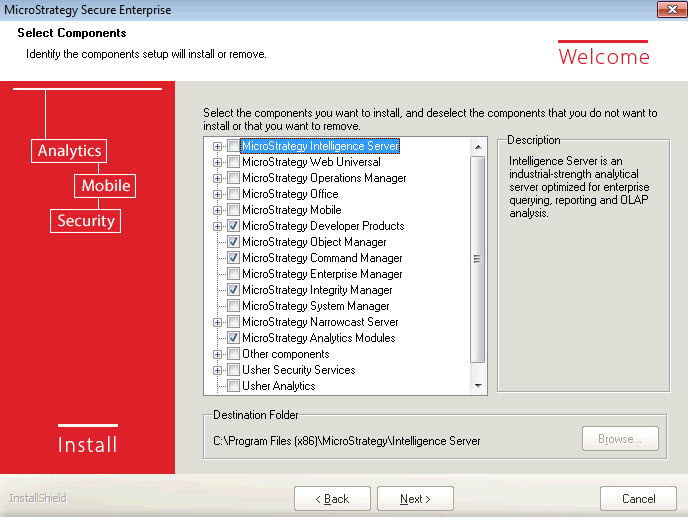The image size is (688, 517).
Task: Select MicroStrategy Developer Products label
Action: [323, 226]
